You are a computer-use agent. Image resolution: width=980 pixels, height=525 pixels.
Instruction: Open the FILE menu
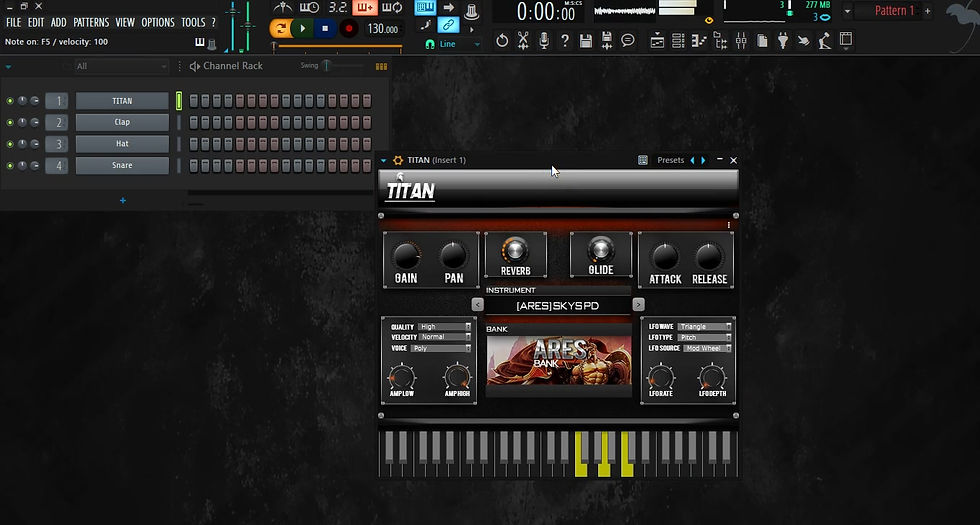click(x=13, y=22)
